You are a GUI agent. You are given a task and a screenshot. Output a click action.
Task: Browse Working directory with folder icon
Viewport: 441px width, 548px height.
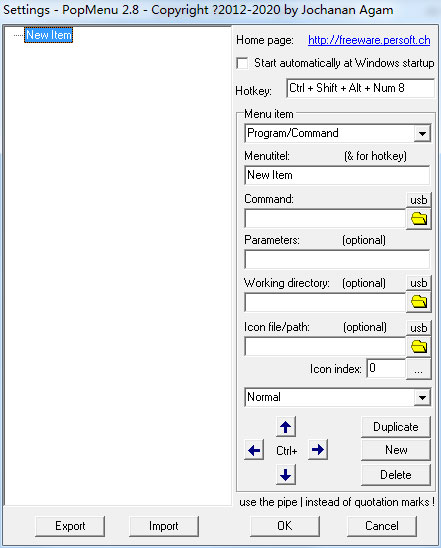click(x=419, y=302)
